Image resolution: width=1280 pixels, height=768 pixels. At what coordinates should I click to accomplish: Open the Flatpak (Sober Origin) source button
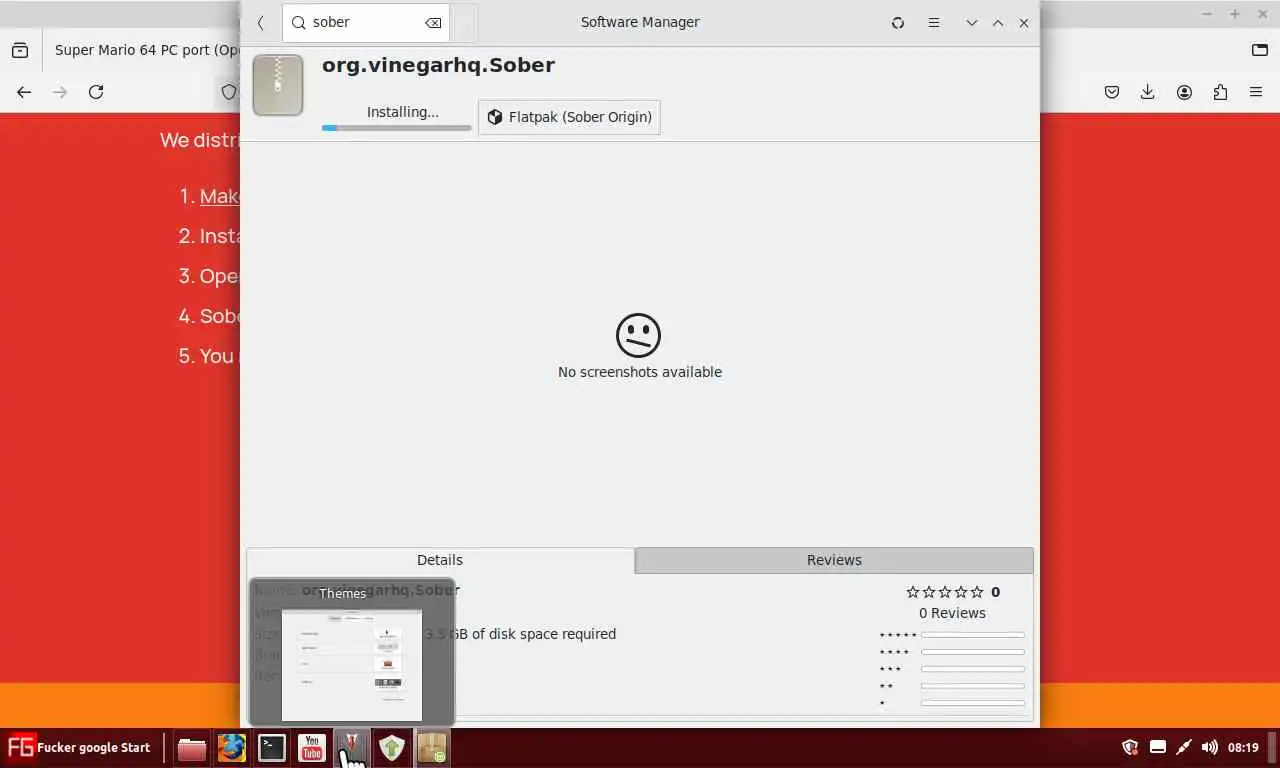(569, 117)
